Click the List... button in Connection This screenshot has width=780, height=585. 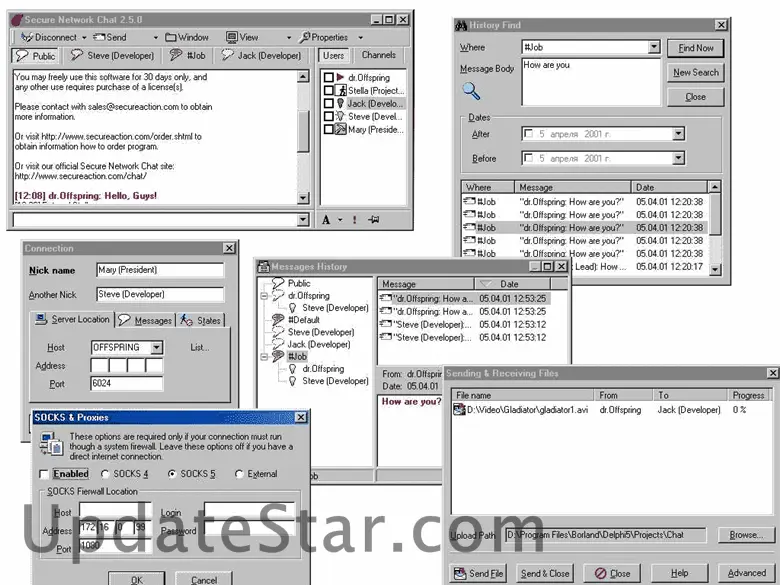point(199,347)
